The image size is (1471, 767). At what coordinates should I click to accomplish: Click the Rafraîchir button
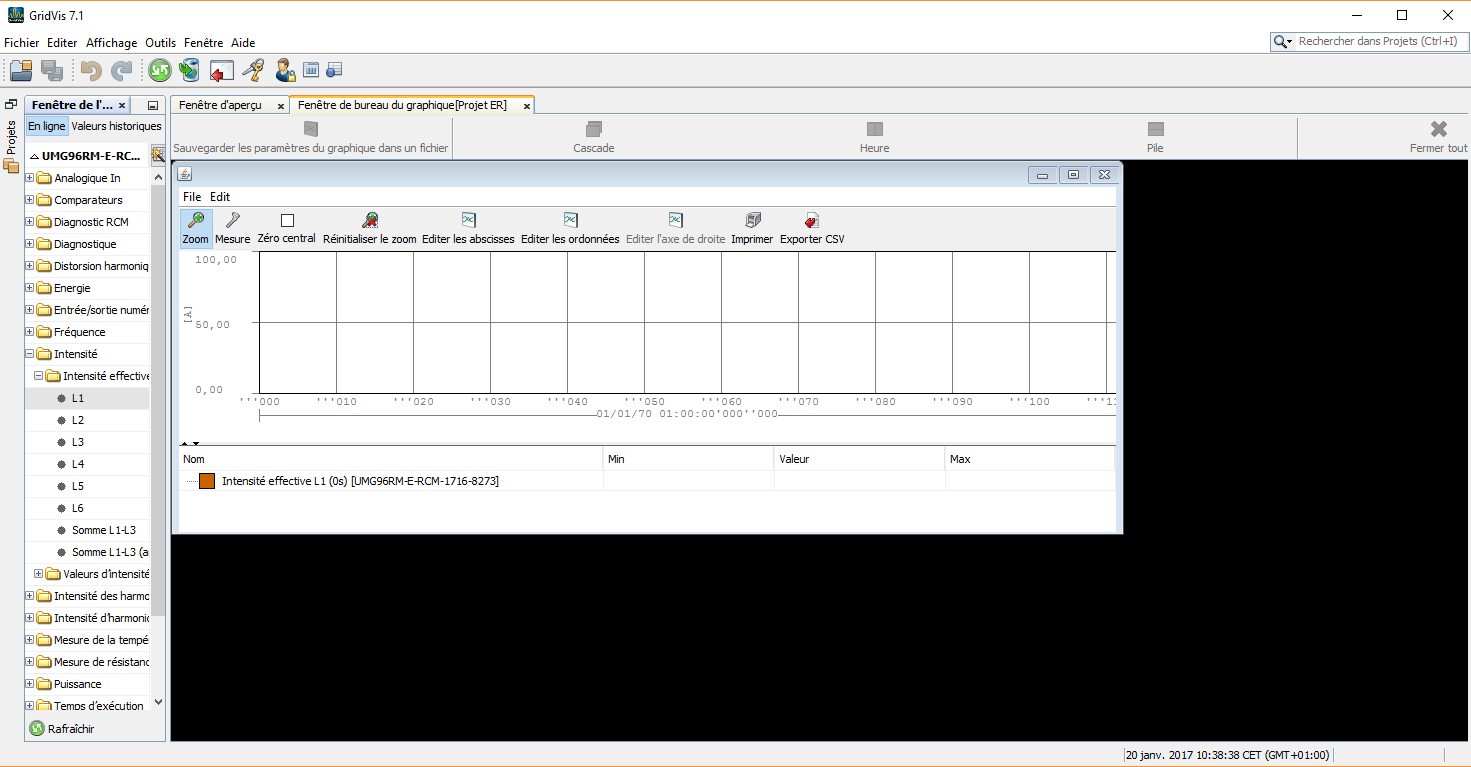tap(62, 729)
